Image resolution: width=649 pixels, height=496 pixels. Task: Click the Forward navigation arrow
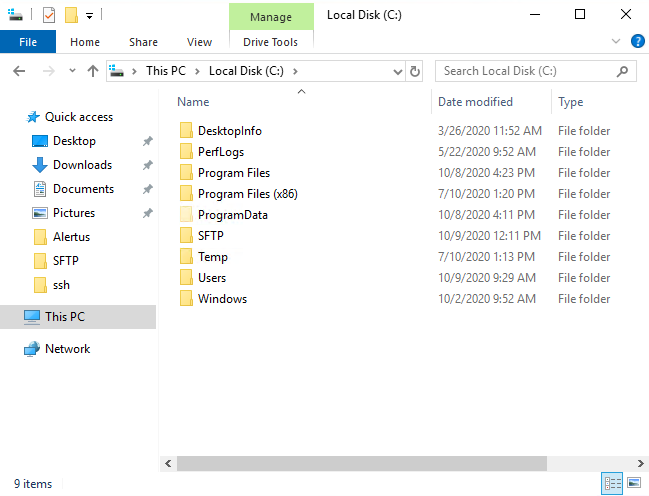[49, 71]
